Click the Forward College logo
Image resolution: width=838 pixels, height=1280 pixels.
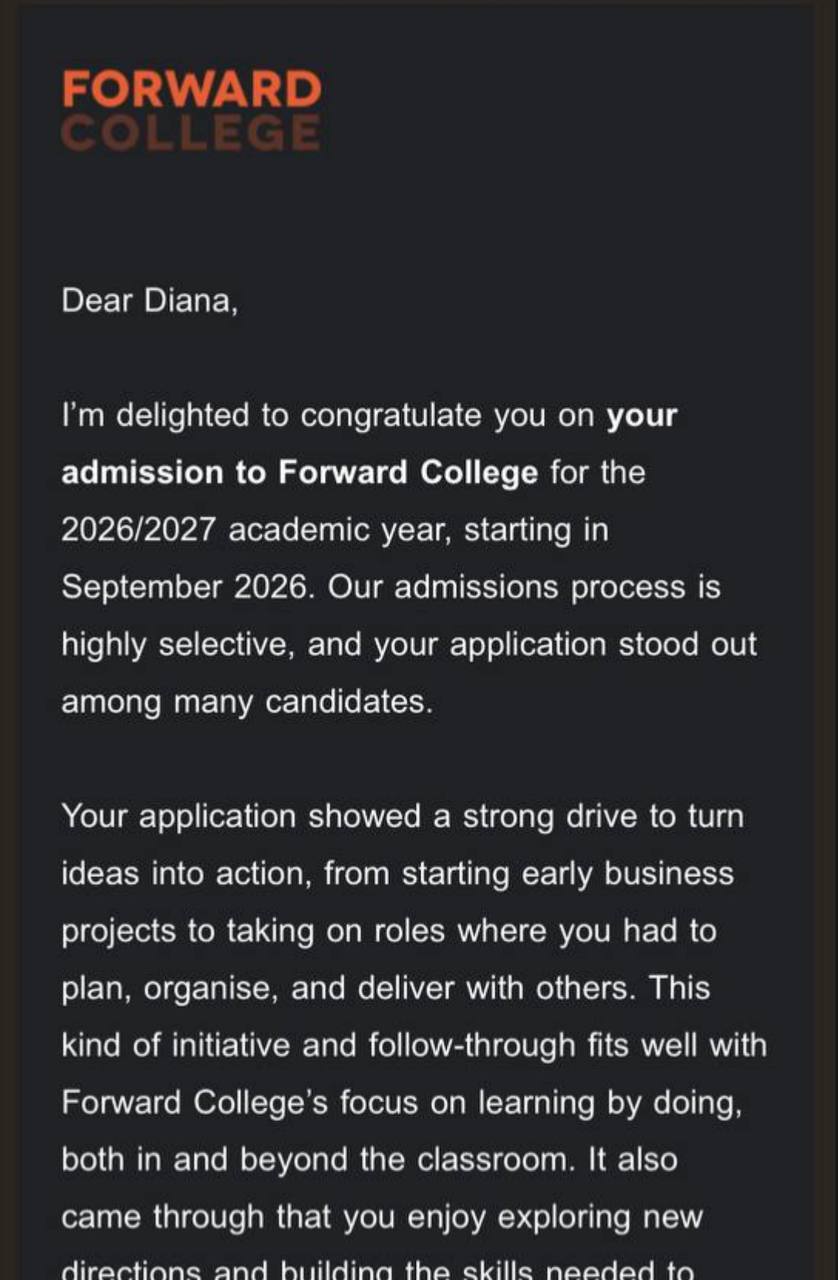coord(191,110)
